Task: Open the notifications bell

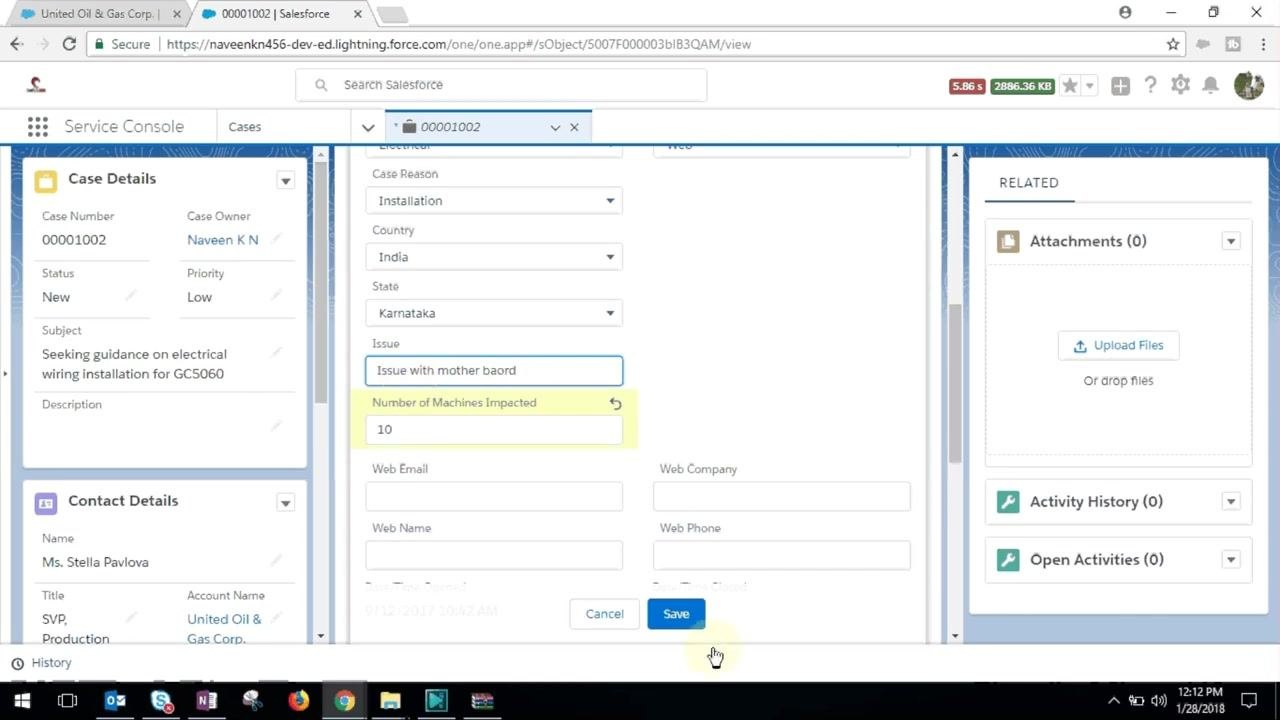Action: pyautogui.click(x=1210, y=85)
